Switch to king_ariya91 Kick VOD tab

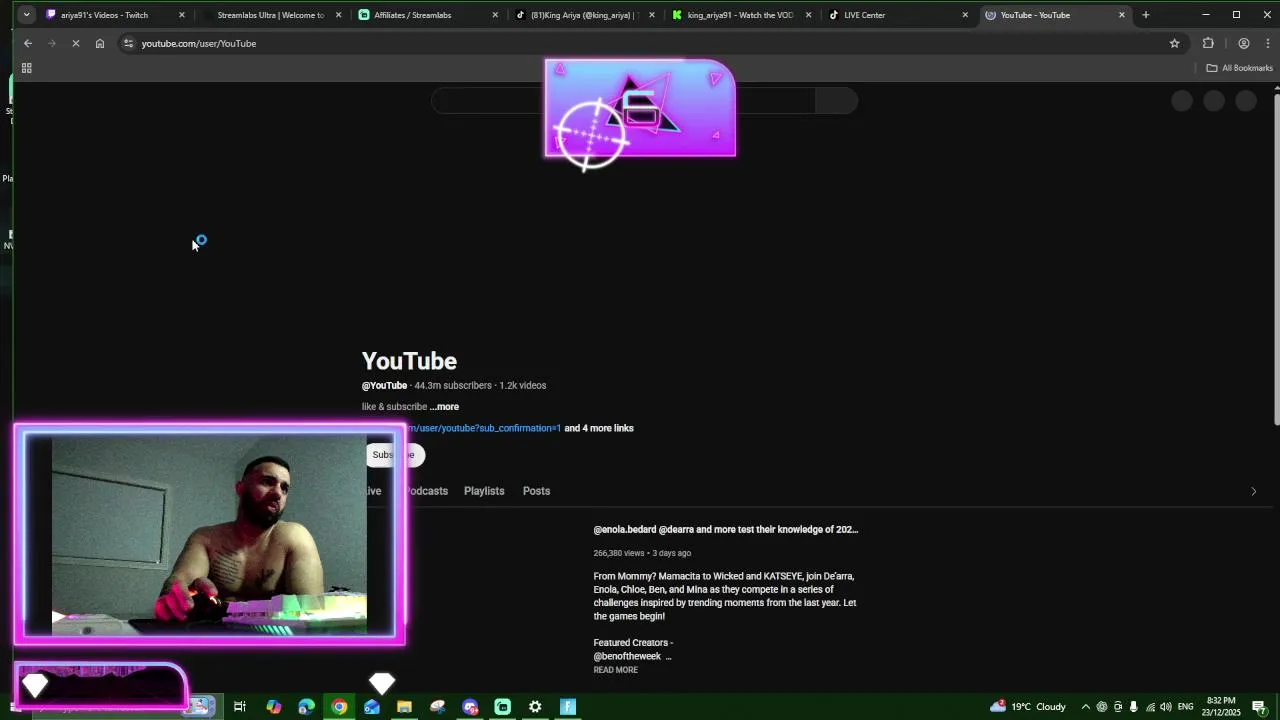tap(740, 15)
